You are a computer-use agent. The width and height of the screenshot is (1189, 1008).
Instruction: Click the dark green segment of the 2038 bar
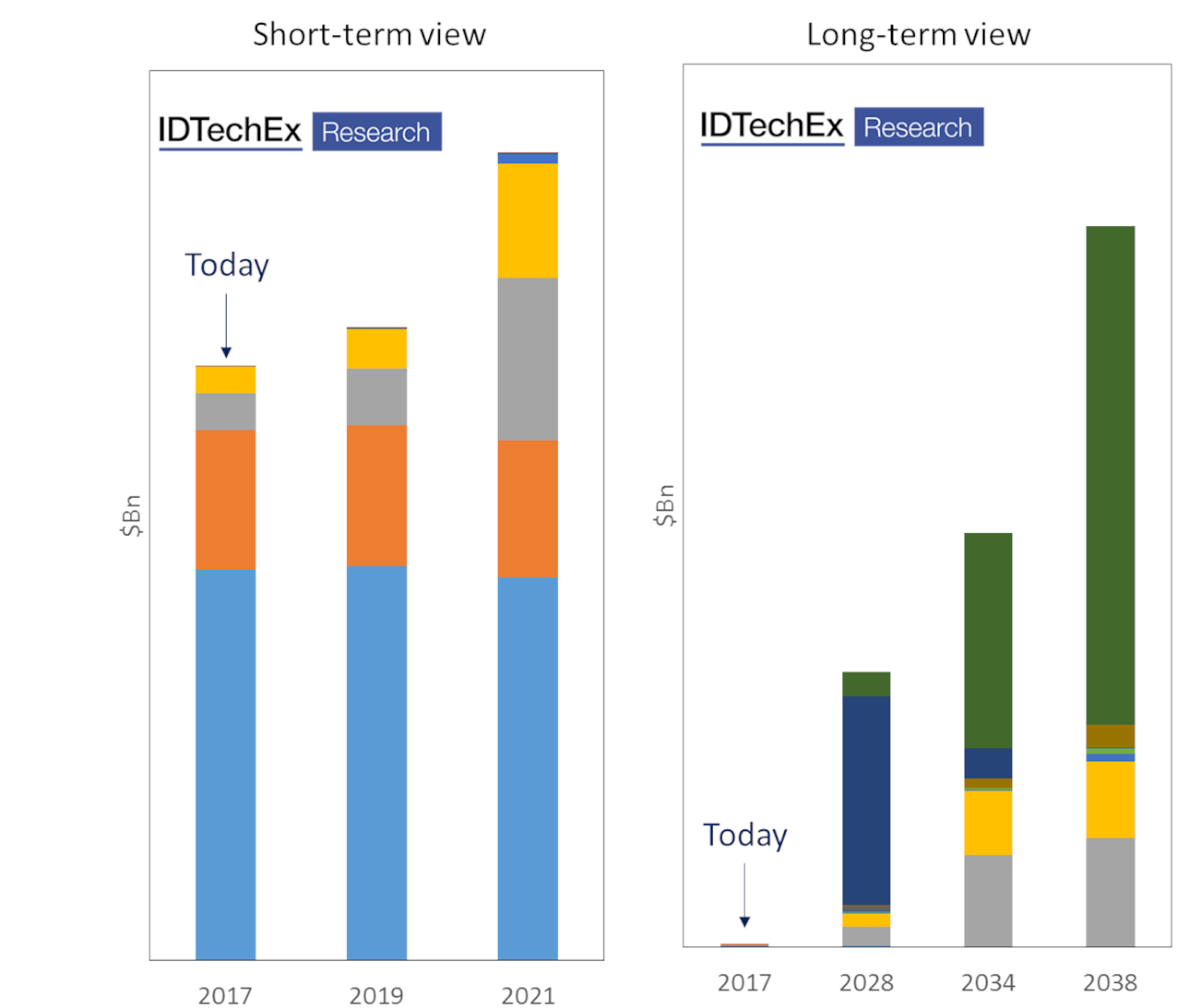click(1110, 475)
